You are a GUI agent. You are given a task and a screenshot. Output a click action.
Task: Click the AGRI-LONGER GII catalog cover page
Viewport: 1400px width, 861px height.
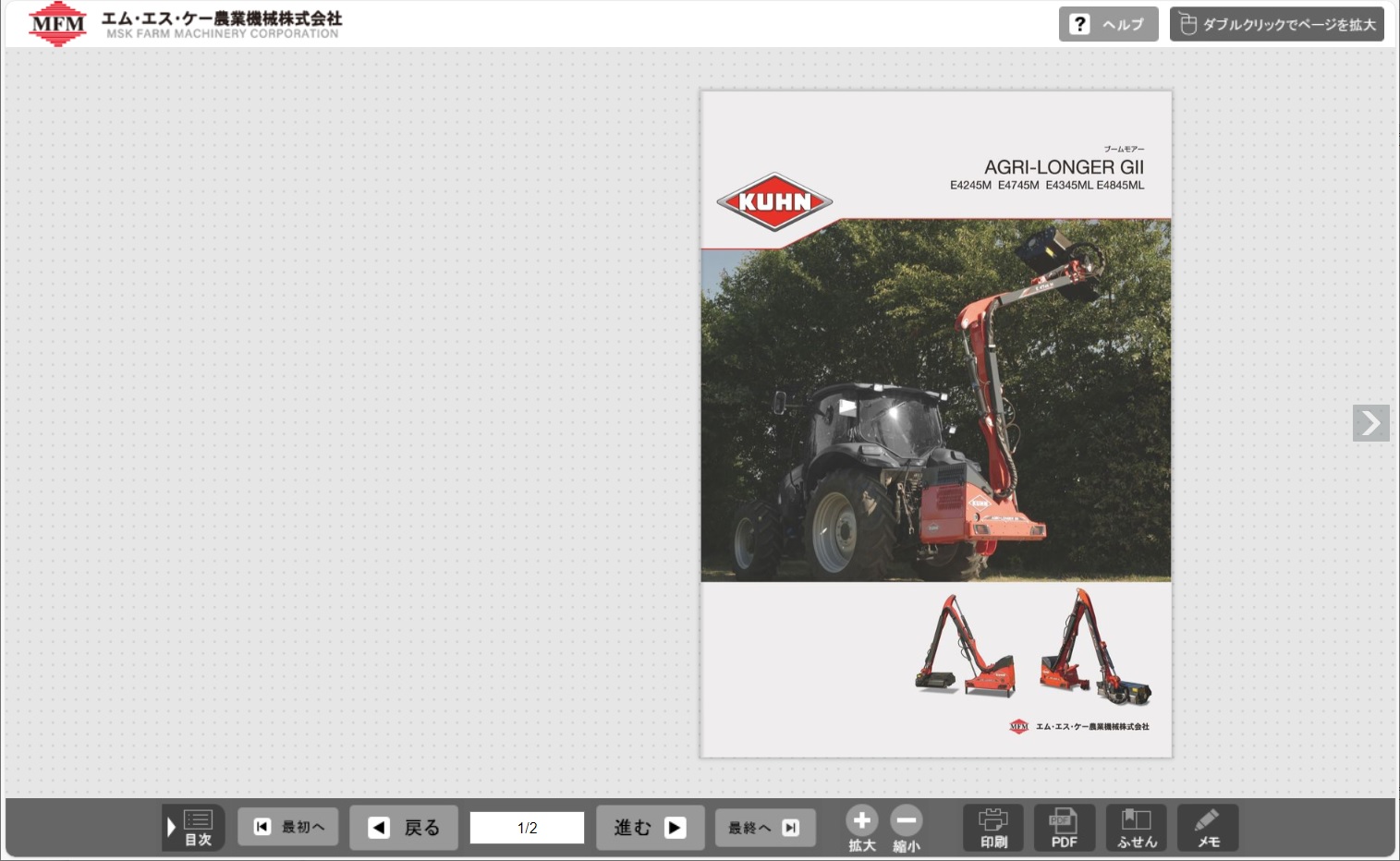click(x=936, y=424)
